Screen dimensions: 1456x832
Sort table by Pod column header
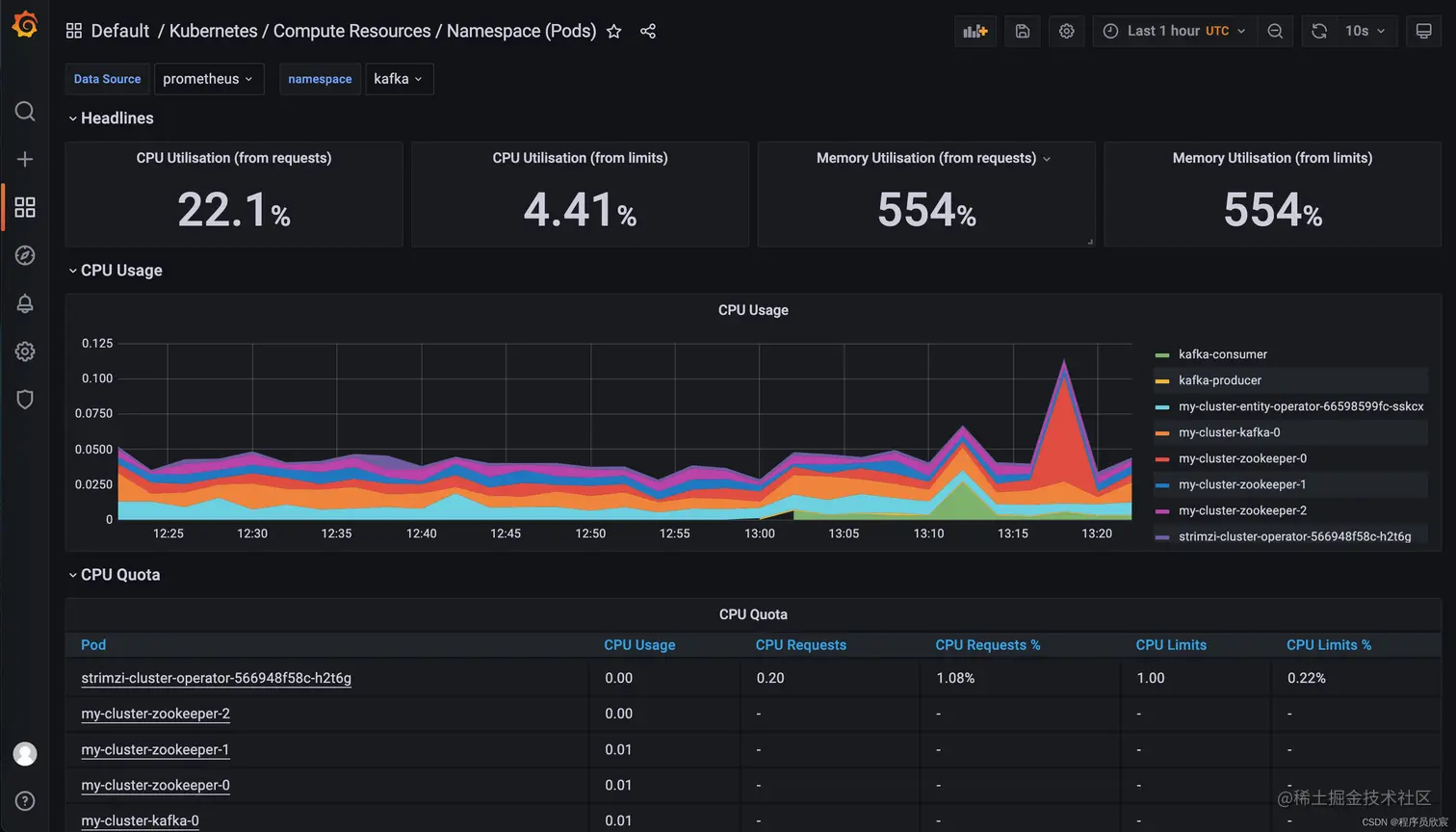93,645
